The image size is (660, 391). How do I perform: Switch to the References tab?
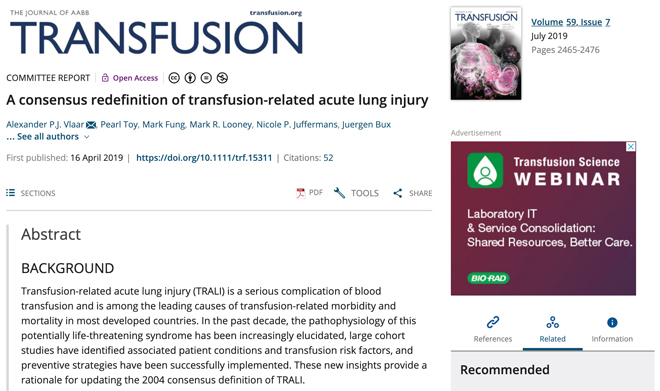pos(492,330)
